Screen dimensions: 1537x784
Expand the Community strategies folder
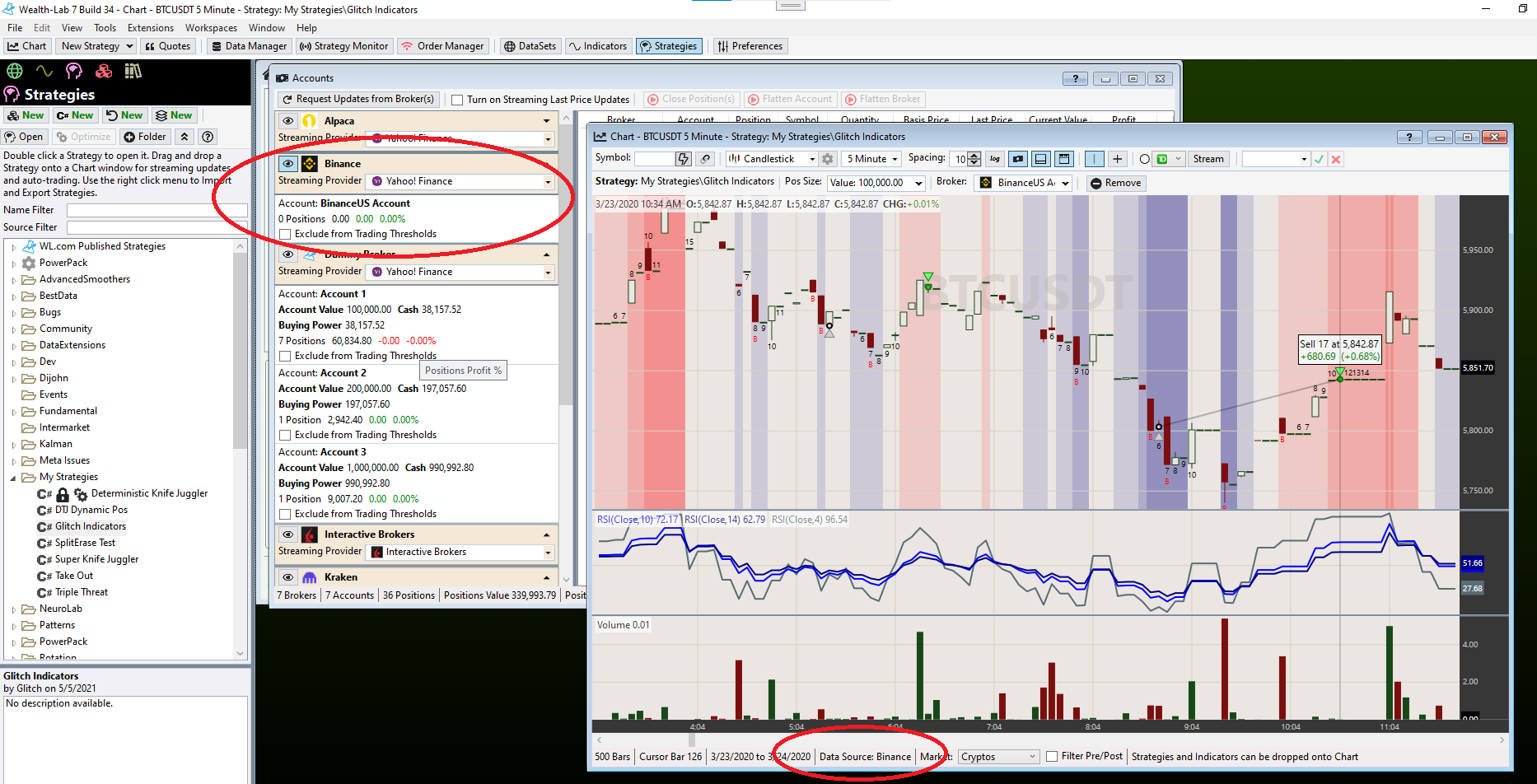(x=14, y=329)
